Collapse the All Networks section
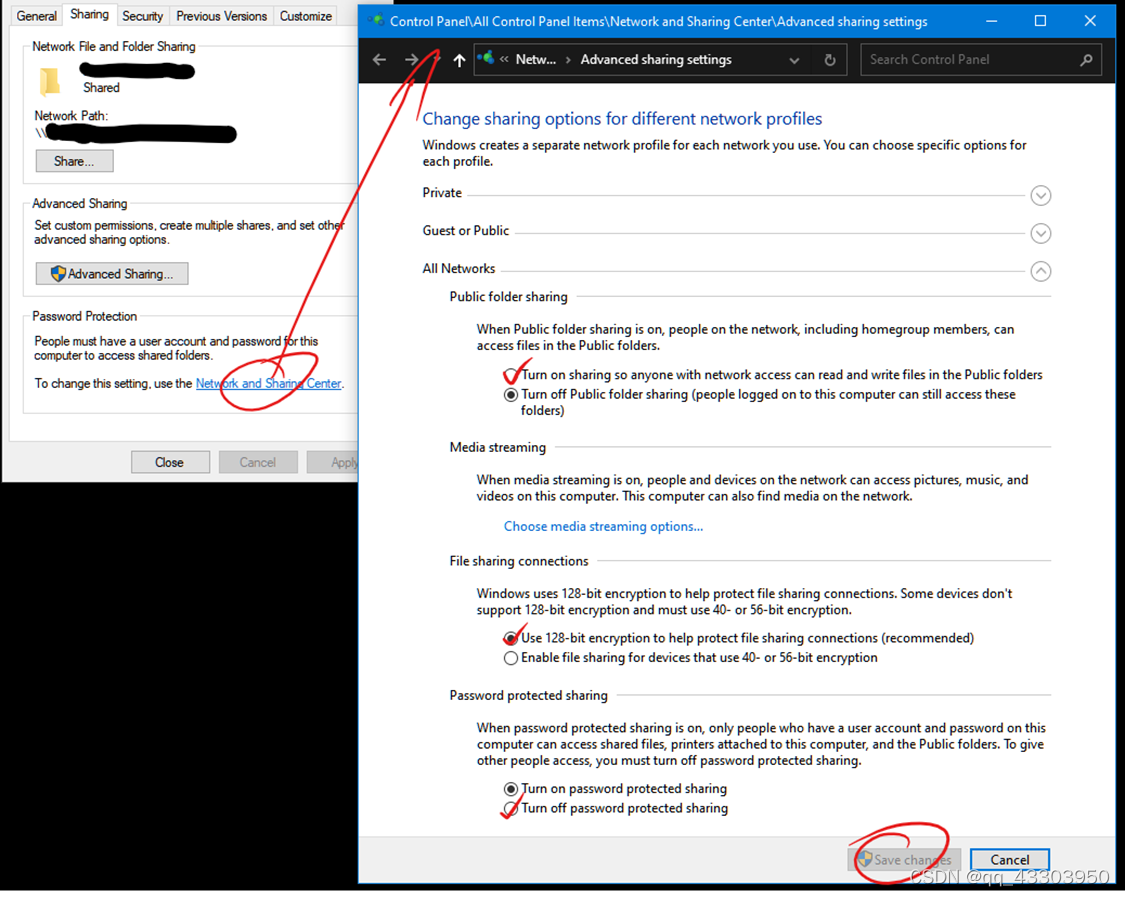This screenshot has height=897, width=1125. point(1040,271)
